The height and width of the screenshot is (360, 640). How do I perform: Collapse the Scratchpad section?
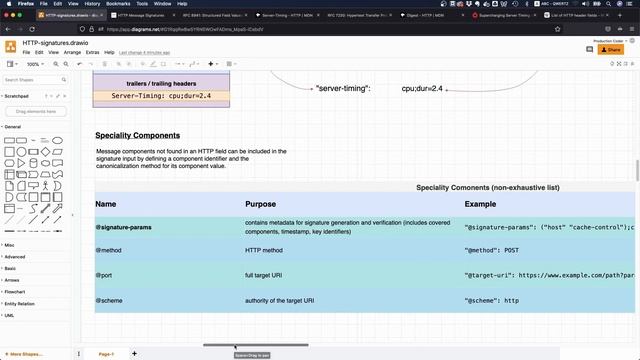coord(16,96)
